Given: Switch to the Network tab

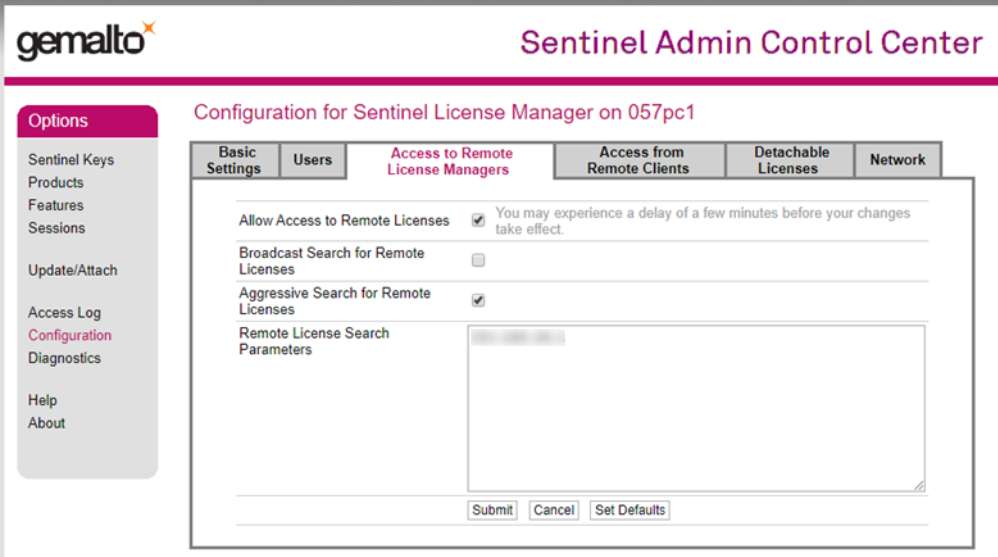Looking at the screenshot, I should point(897,160).
